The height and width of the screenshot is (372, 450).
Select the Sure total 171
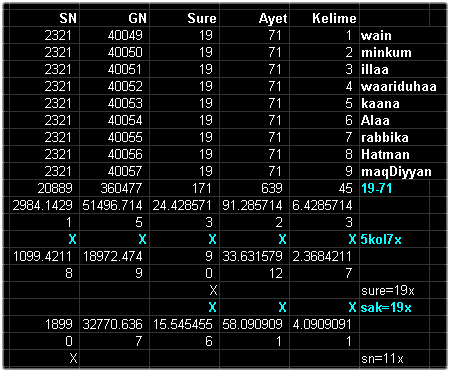201,188
